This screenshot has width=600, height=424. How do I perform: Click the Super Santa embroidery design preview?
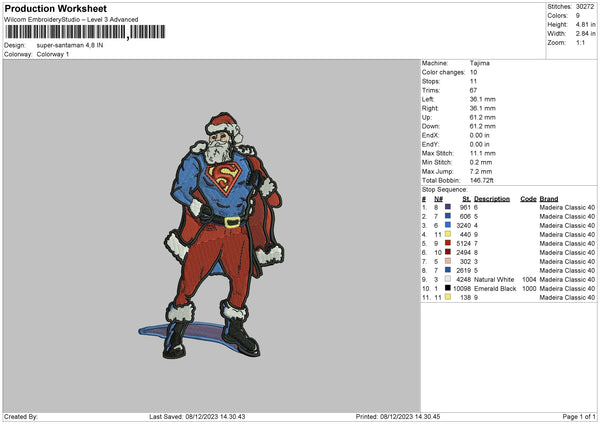tap(212, 235)
